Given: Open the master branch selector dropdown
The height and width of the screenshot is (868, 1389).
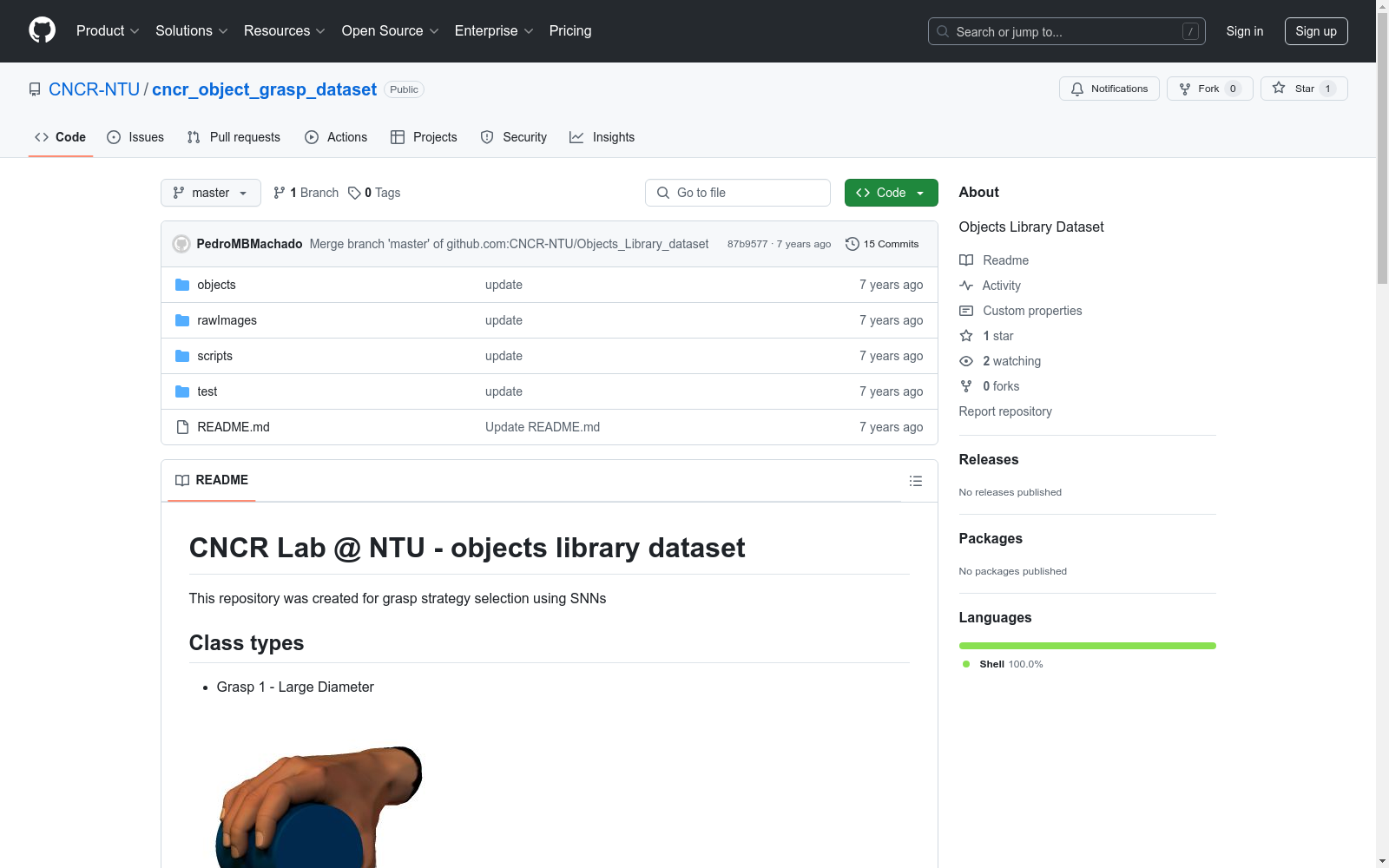Looking at the screenshot, I should (211, 193).
